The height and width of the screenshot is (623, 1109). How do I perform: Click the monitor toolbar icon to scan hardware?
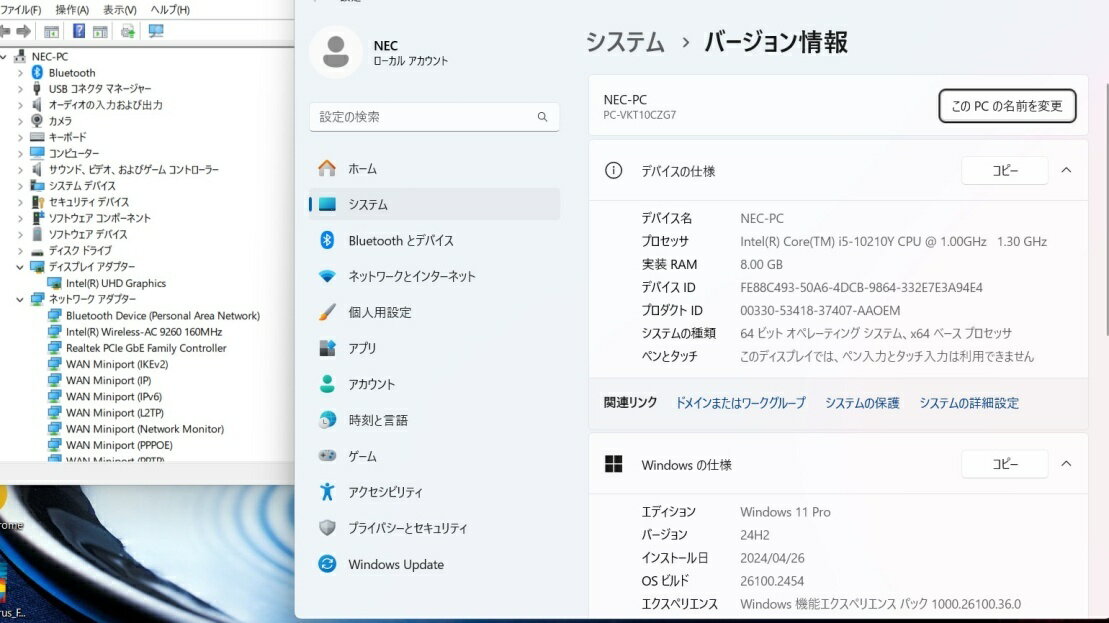(x=156, y=31)
